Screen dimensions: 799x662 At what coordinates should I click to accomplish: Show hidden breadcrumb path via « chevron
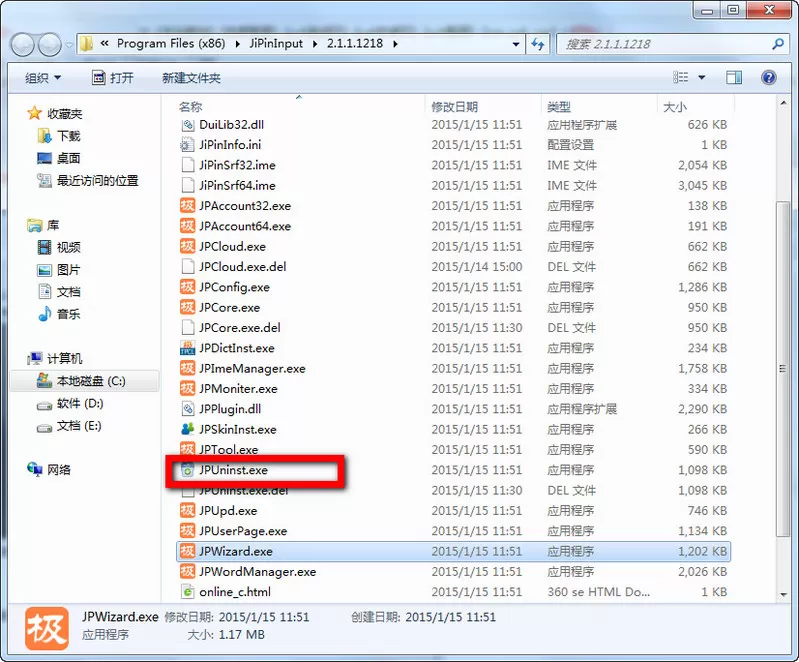click(104, 44)
